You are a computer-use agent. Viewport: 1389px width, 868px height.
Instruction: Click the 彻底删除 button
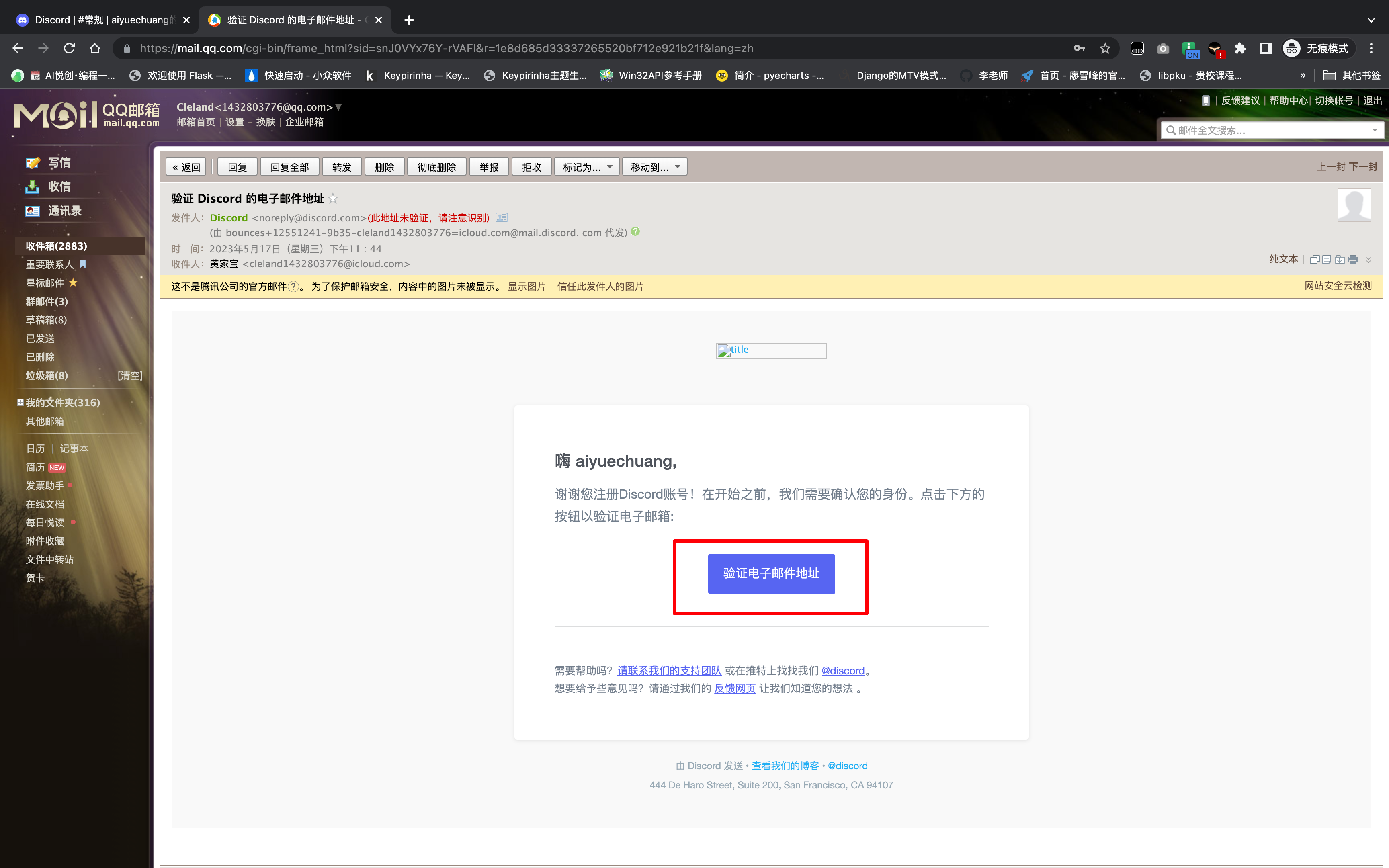coord(436,167)
